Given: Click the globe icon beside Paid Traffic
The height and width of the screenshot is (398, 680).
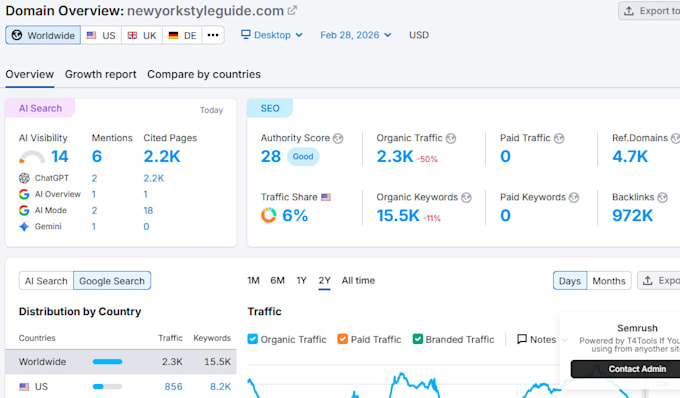Looking at the screenshot, I should click(x=559, y=138).
